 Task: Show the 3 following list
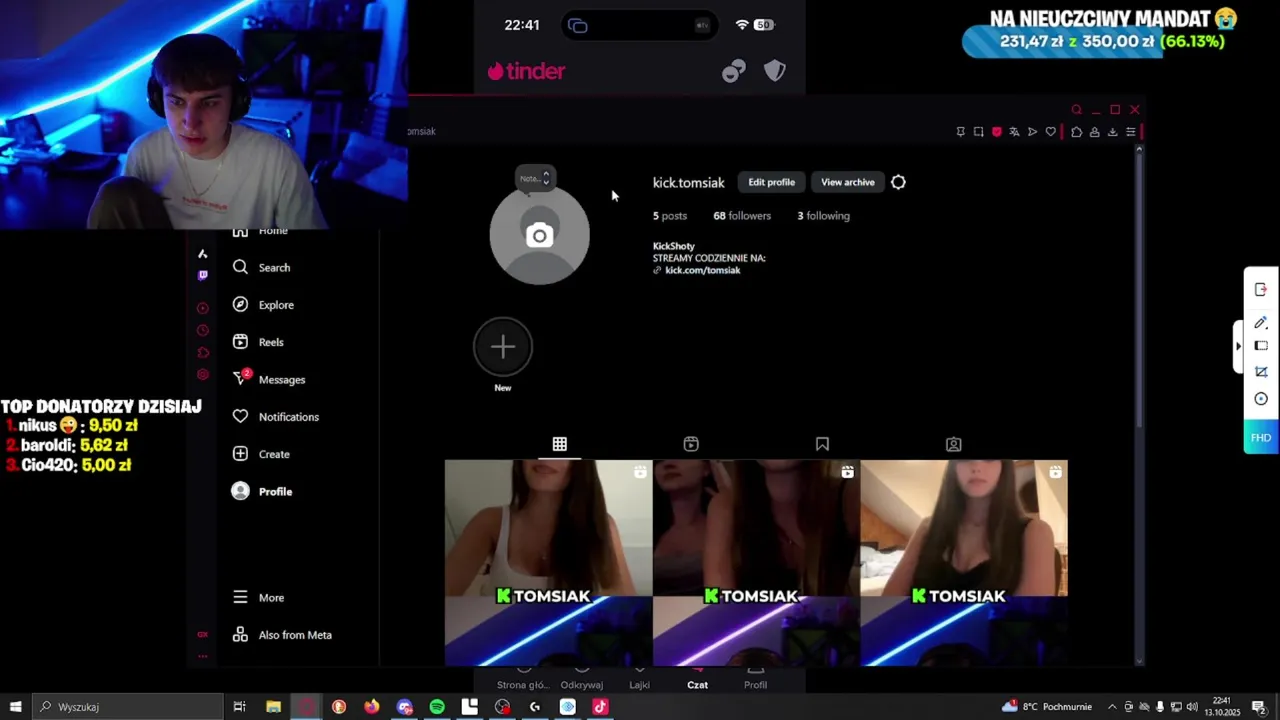click(x=823, y=216)
